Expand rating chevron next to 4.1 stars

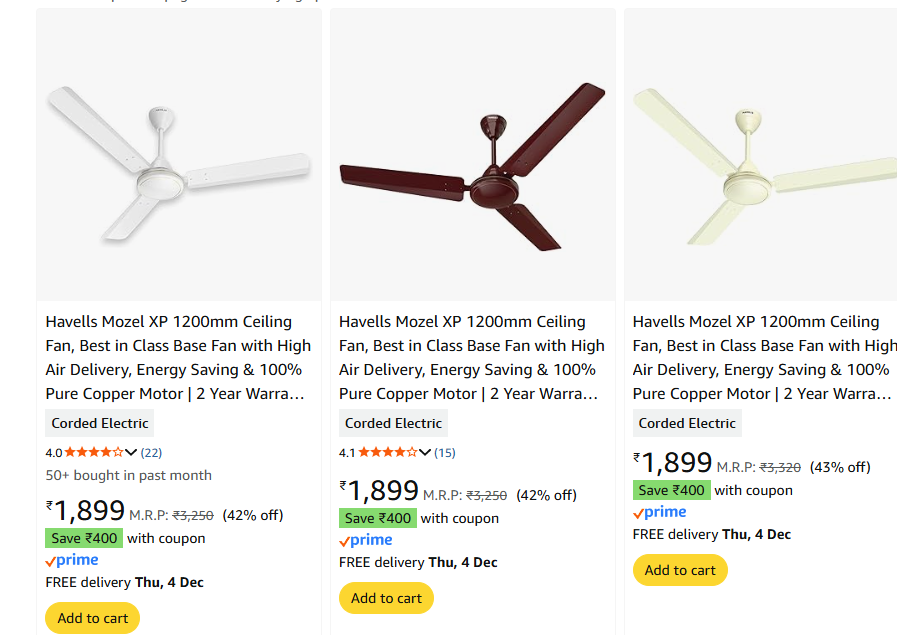point(425,452)
